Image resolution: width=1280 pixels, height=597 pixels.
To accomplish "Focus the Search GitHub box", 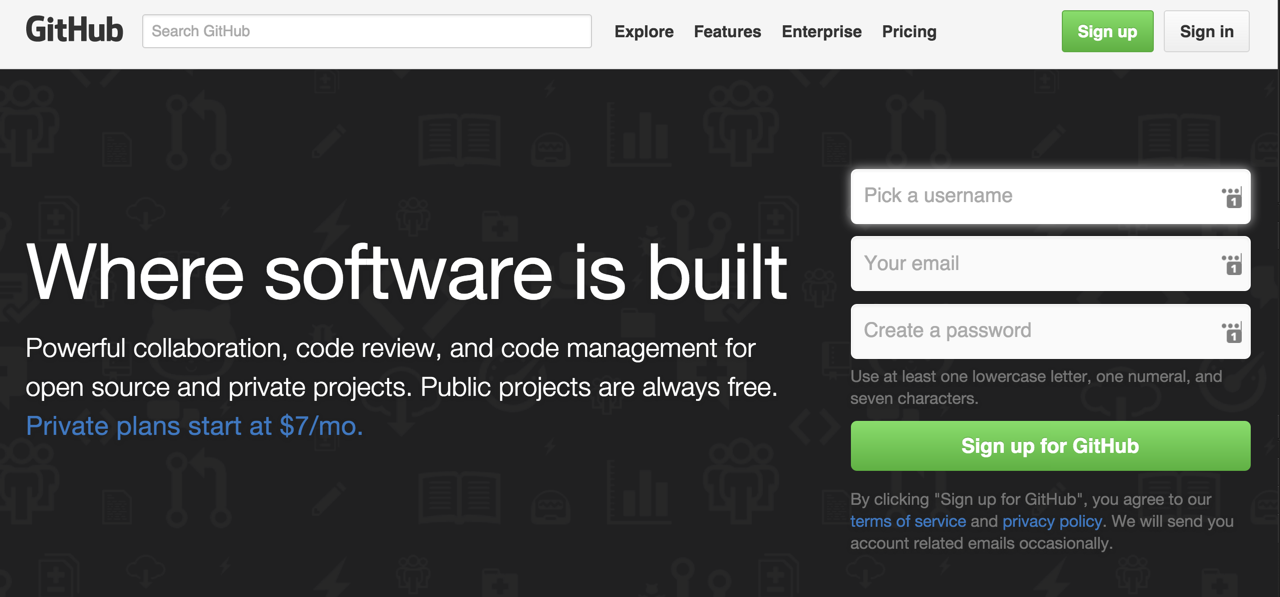I will [367, 31].
